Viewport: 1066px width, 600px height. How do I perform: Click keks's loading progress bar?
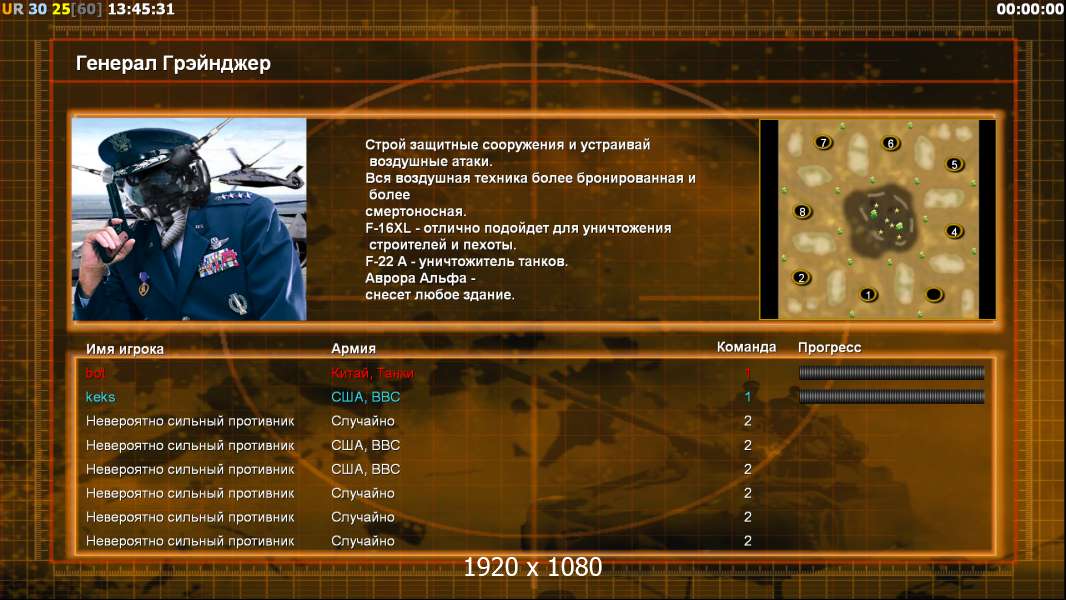[x=891, y=396]
